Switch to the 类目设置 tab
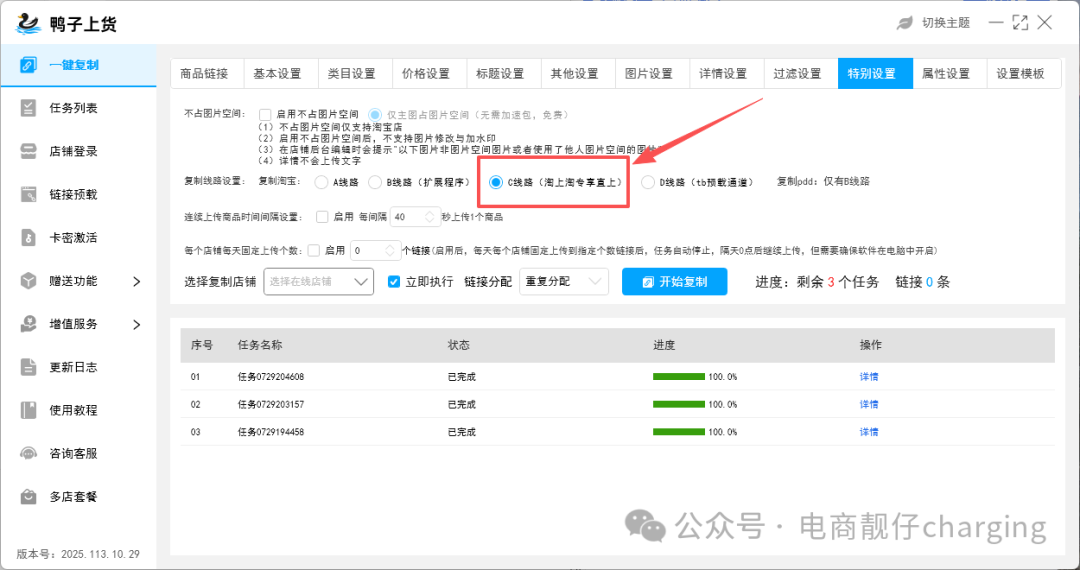 (355, 74)
